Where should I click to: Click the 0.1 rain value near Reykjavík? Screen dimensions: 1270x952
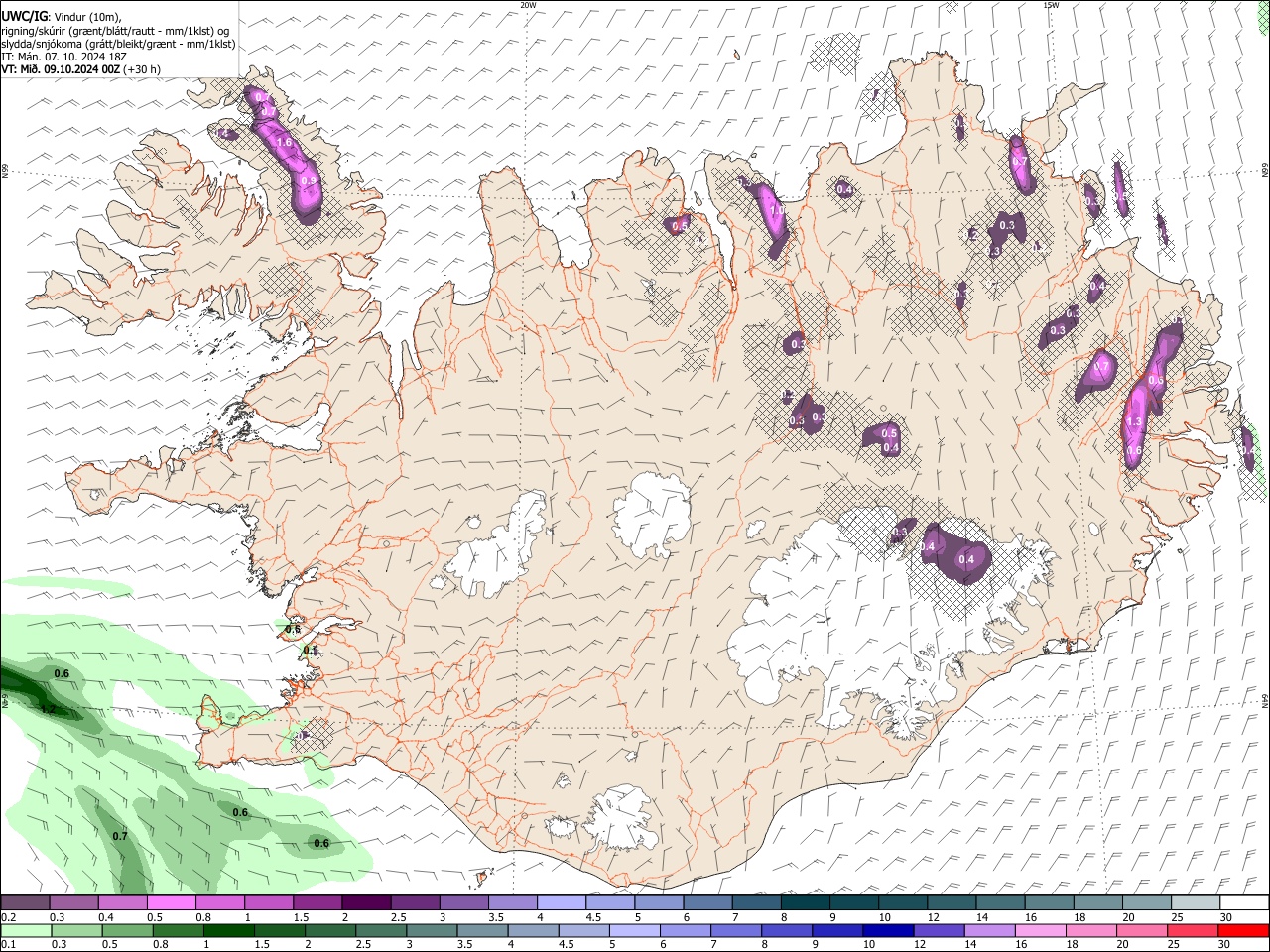pyautogui.click(x=311, y=652)
